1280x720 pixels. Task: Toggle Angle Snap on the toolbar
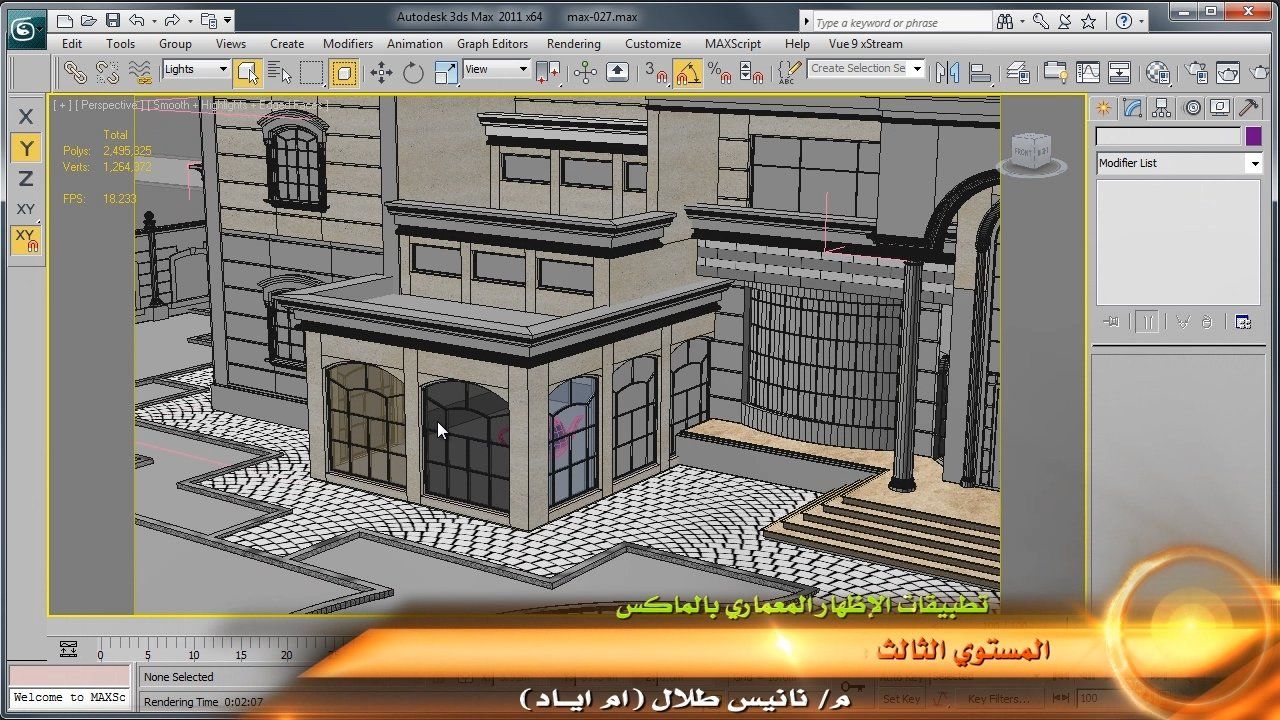click(687, 72)
